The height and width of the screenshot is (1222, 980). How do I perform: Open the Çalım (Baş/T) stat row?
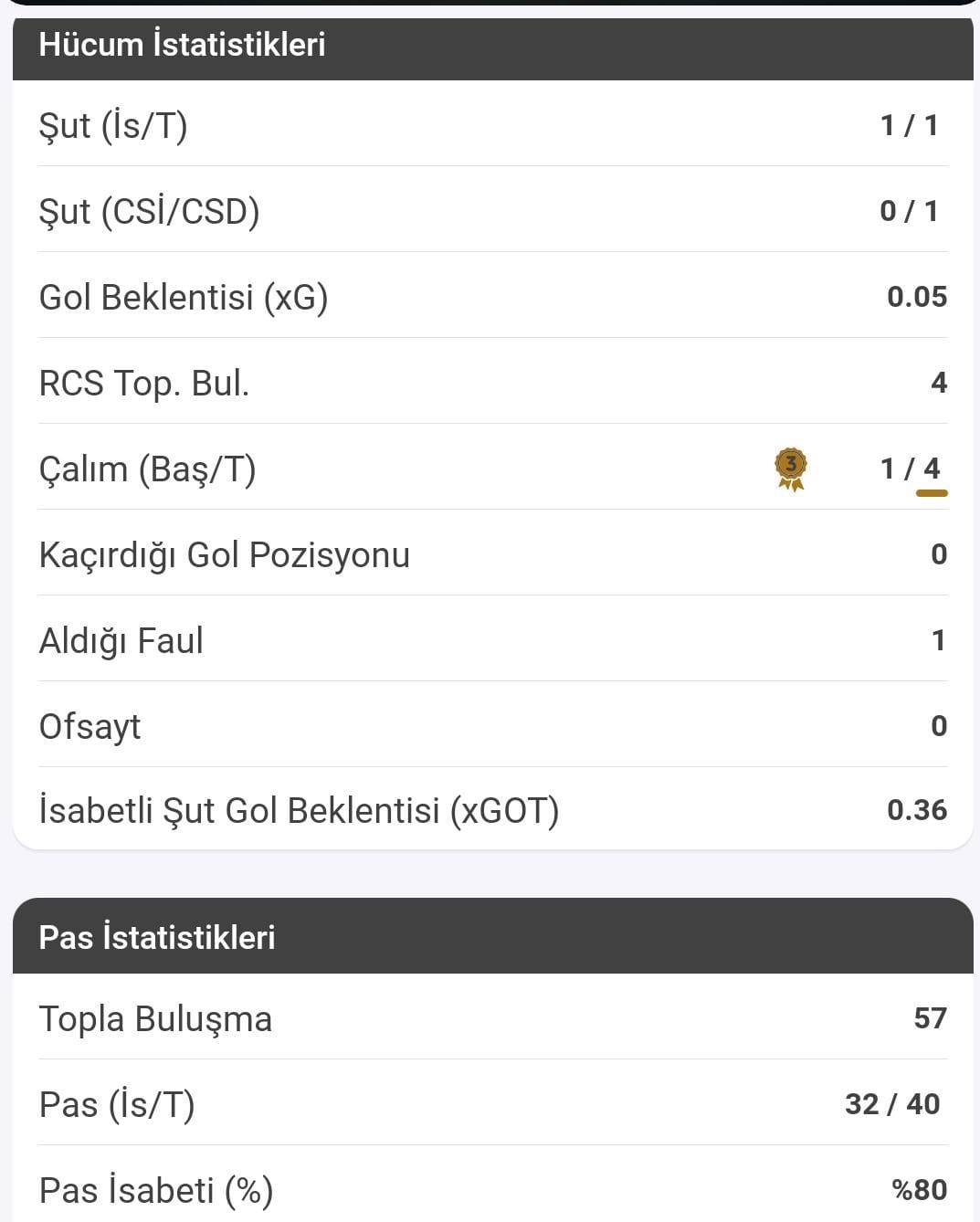(x=493, y=468)
